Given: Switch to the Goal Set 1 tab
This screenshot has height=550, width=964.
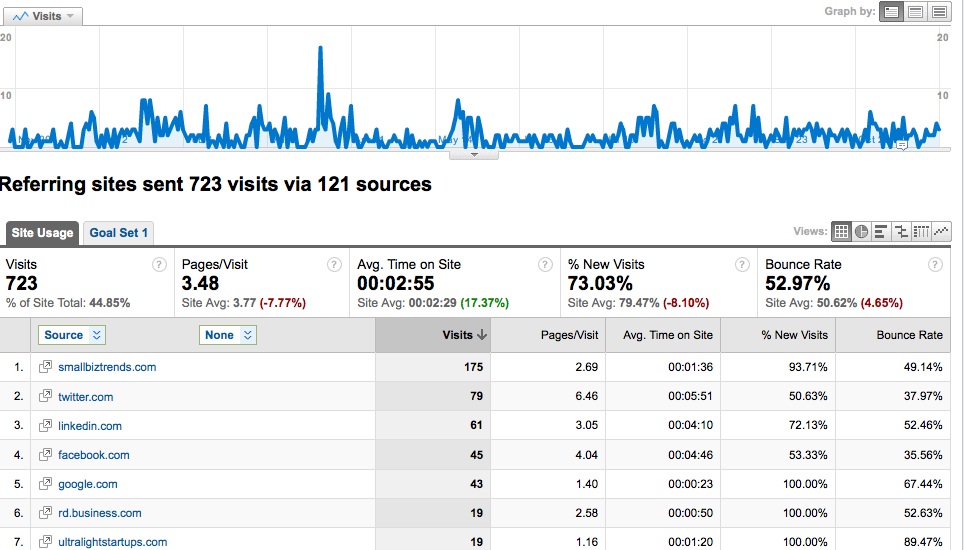Looking at the screenshot, I should 119,233.
